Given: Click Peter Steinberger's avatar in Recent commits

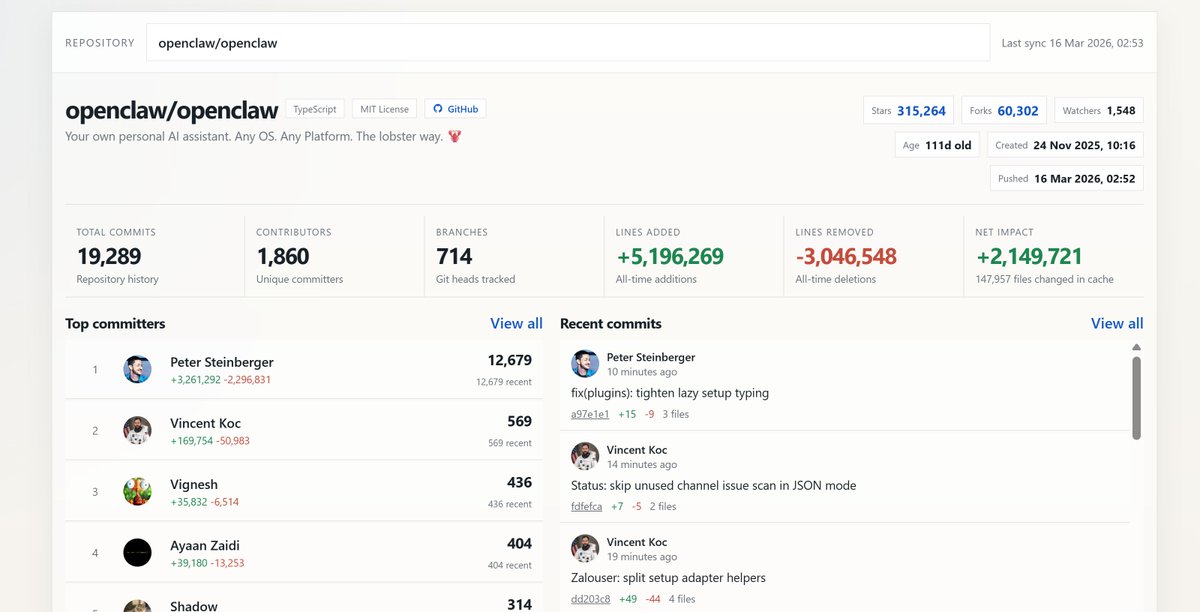Looking at the screenshot, I should point(585,364).
